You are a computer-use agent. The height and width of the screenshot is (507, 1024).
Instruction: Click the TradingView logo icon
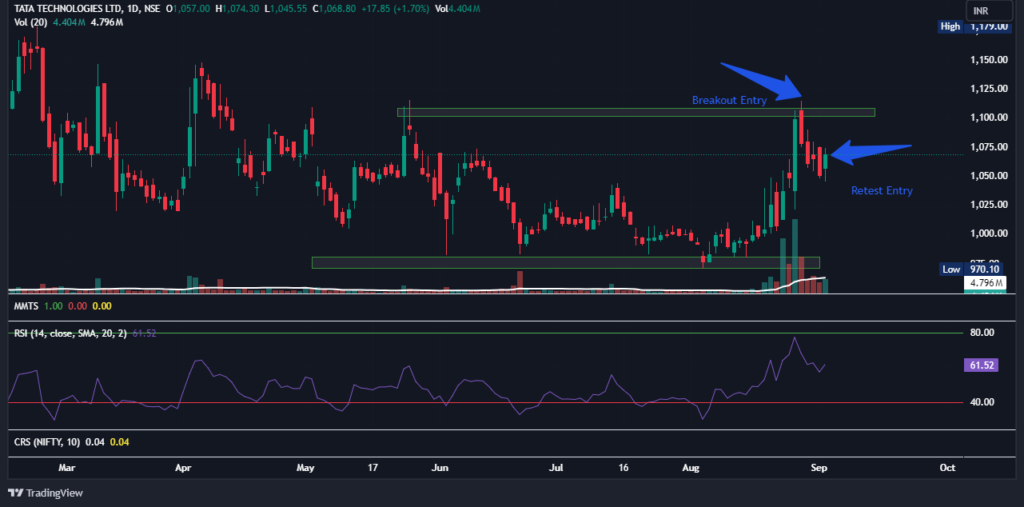tap(16, 492)
